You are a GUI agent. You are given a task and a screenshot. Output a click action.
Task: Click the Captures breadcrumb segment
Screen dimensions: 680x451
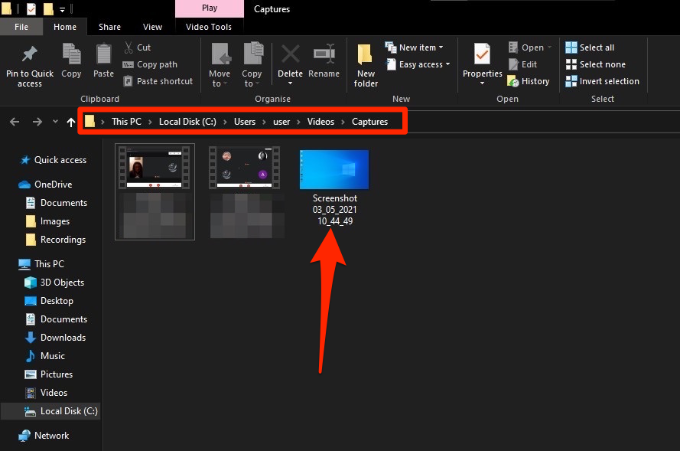tap(369, 122)
